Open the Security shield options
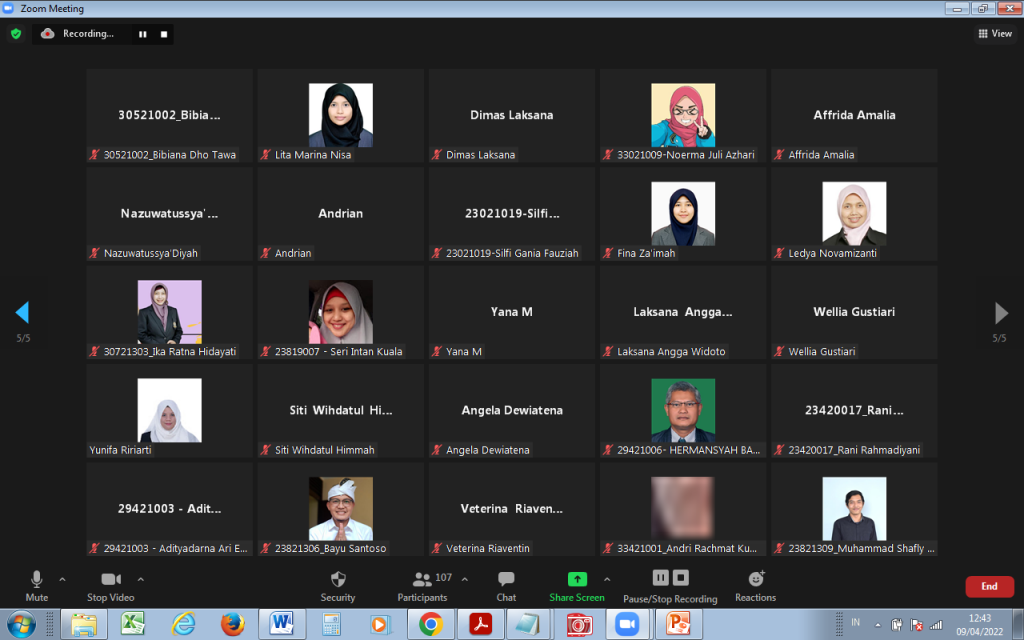The image size is (1024, 640). (x=337, y=585)
